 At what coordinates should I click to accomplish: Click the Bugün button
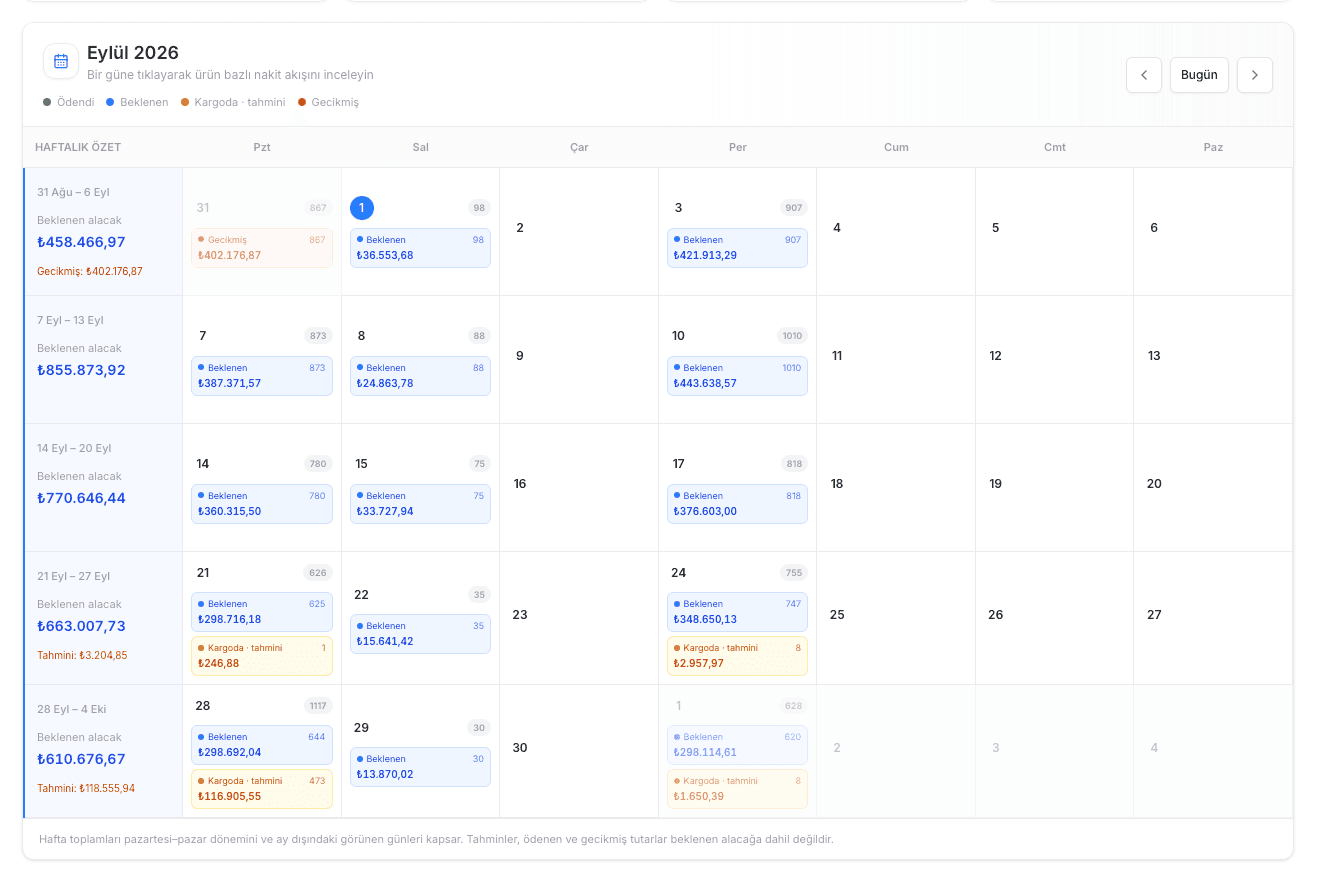pyautogui.click(x=1199, y=75)
